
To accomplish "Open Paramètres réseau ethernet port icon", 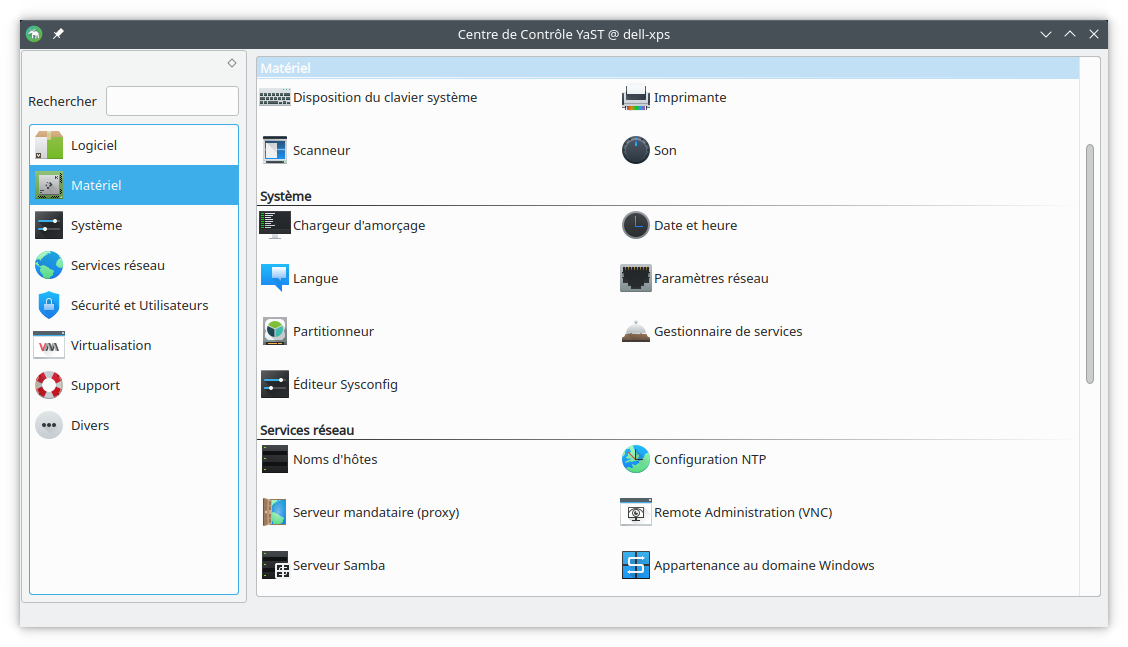I will pyautogui.click(x=635, y=278).
